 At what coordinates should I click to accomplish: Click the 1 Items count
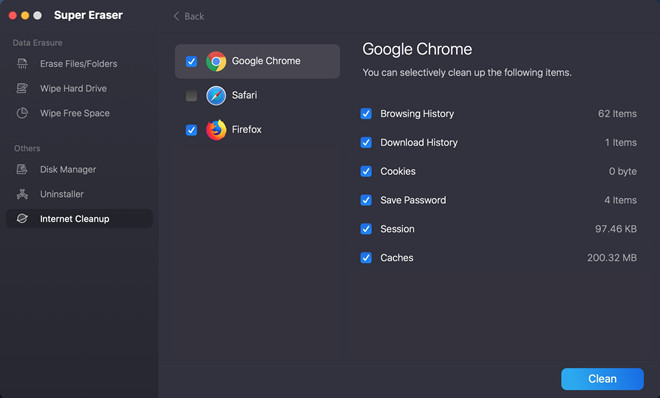(x=620, y=143)
